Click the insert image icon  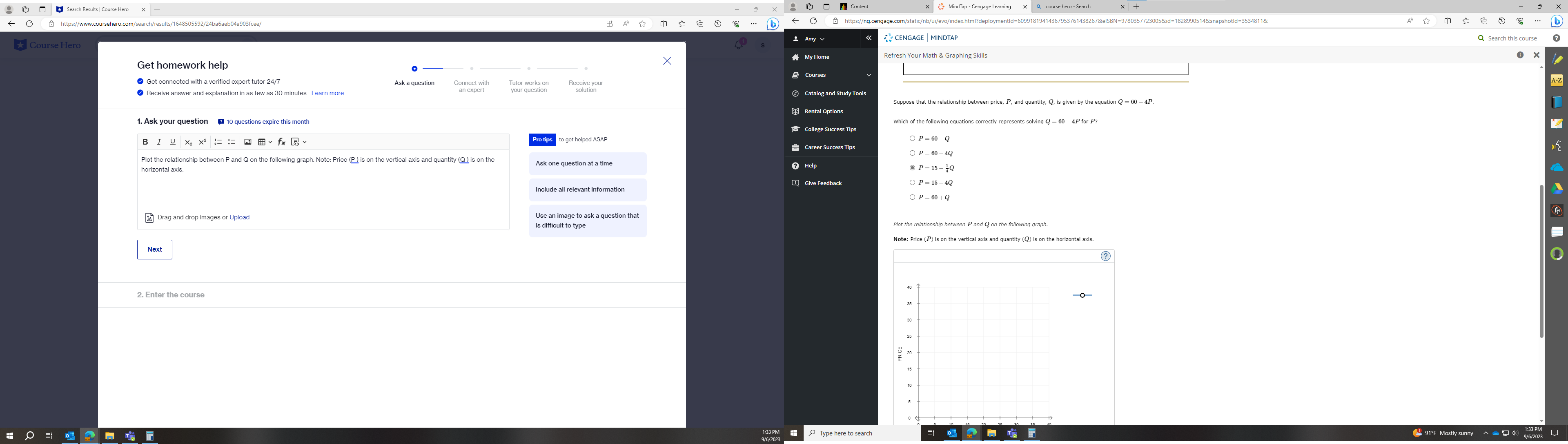coord(248,142)
